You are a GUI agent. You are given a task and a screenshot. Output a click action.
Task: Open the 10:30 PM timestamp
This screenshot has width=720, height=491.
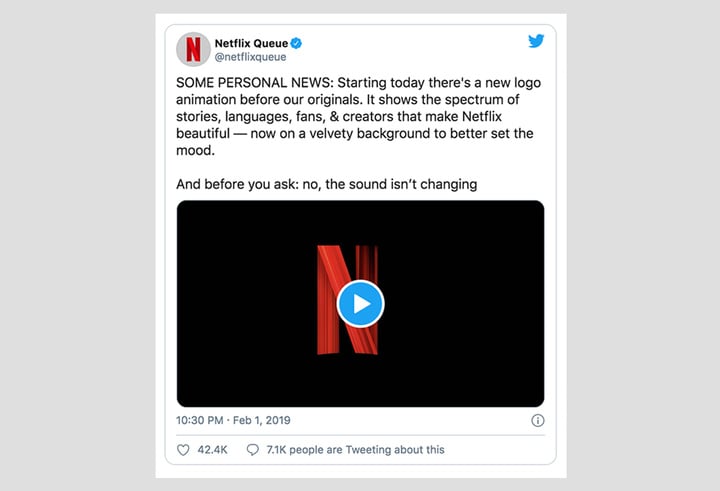tap(199, 420)
